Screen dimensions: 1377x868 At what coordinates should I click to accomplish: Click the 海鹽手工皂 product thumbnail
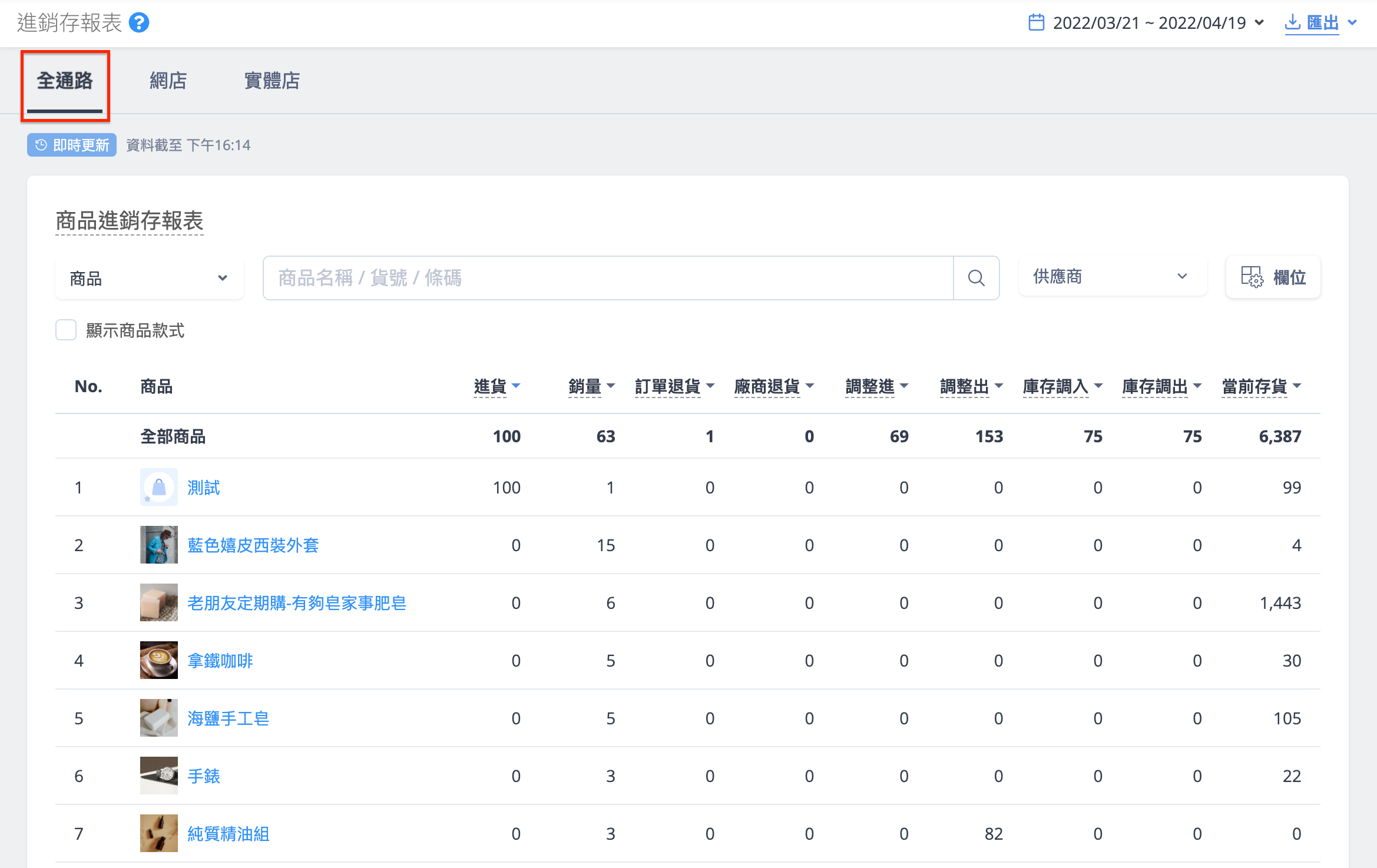click(x=159, y=718)
